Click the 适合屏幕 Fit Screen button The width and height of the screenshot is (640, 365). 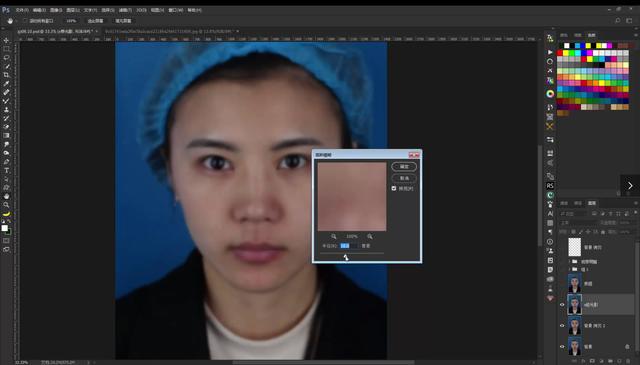(96, 20)
